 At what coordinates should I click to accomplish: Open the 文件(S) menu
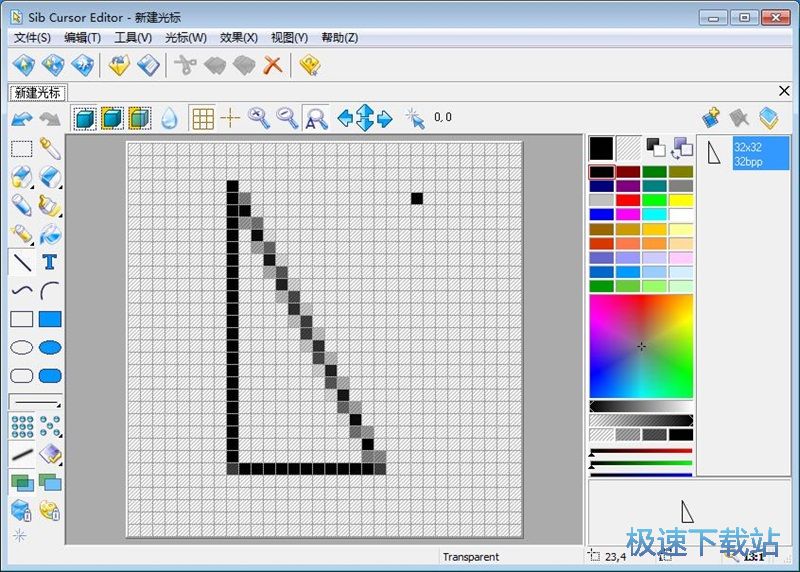[x=33, y=37]
